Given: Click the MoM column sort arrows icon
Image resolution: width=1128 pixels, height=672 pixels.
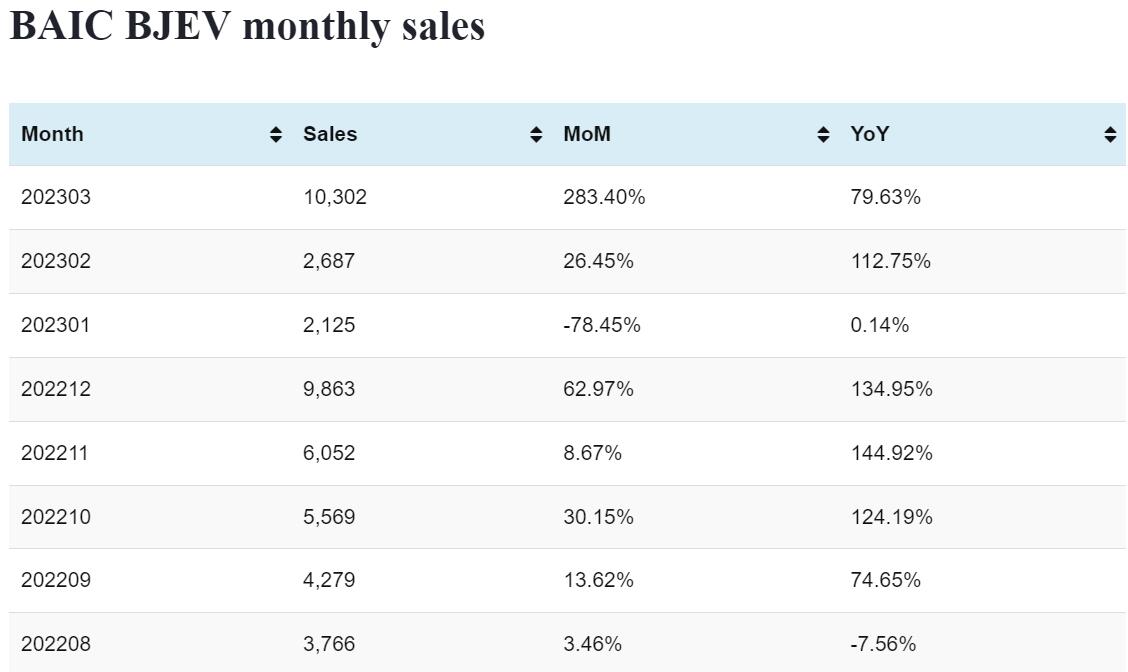Looking at the screenshot, I should [823, 135].
